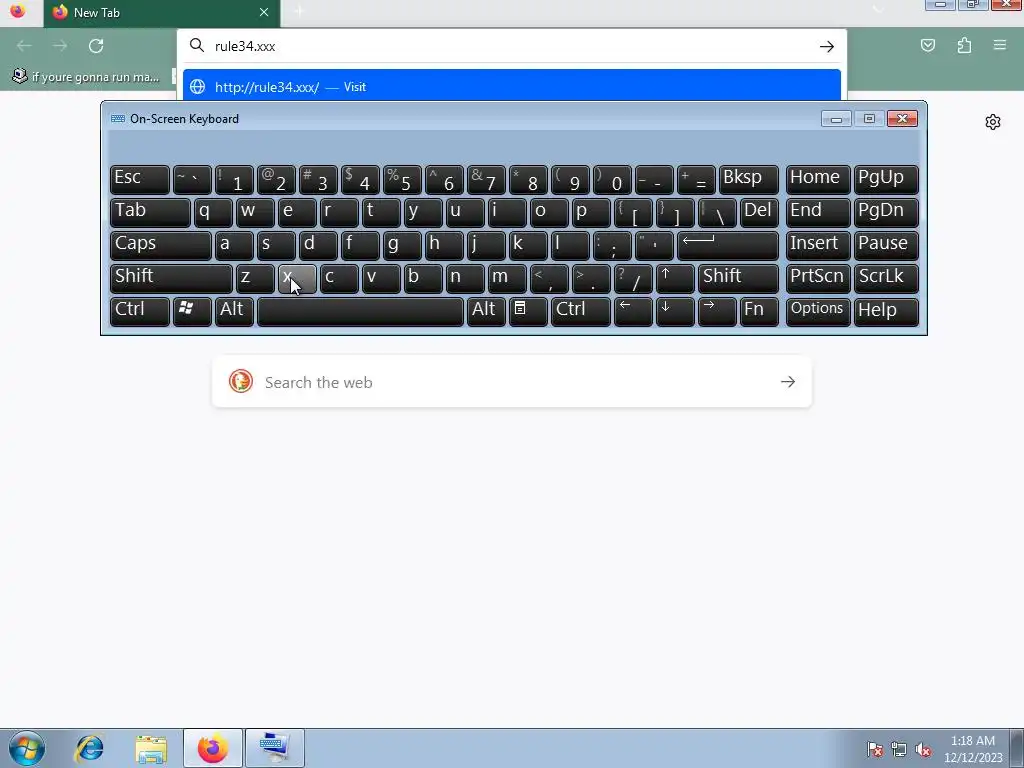Screen dimensions: 1024x768
Task: Click the Search the web box
Action: [x=511, y=382]
